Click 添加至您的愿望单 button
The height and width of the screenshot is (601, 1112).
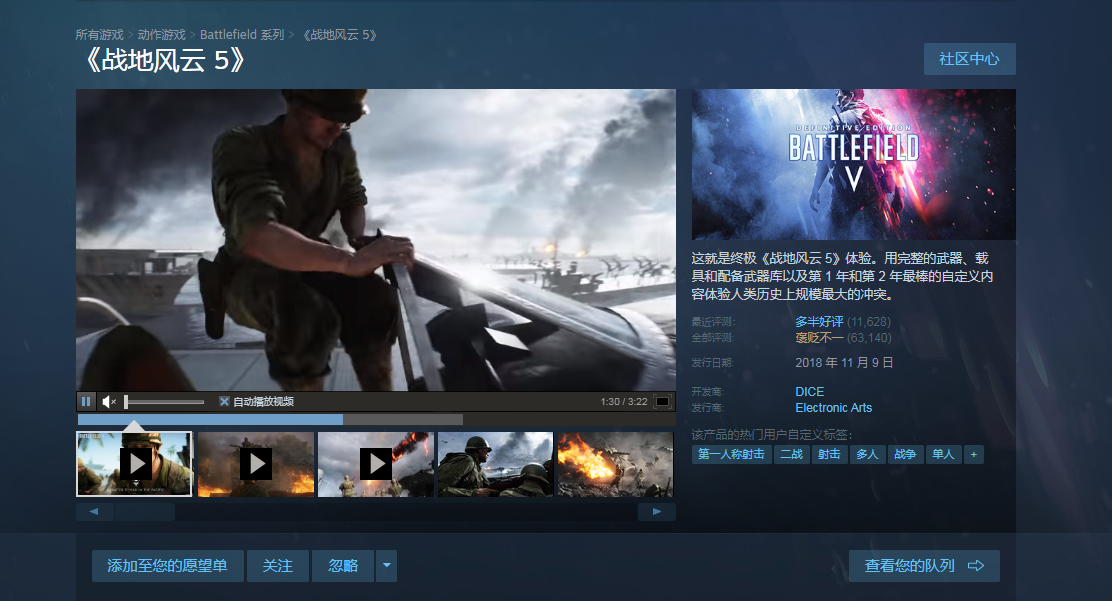click(x=167, y=566)
